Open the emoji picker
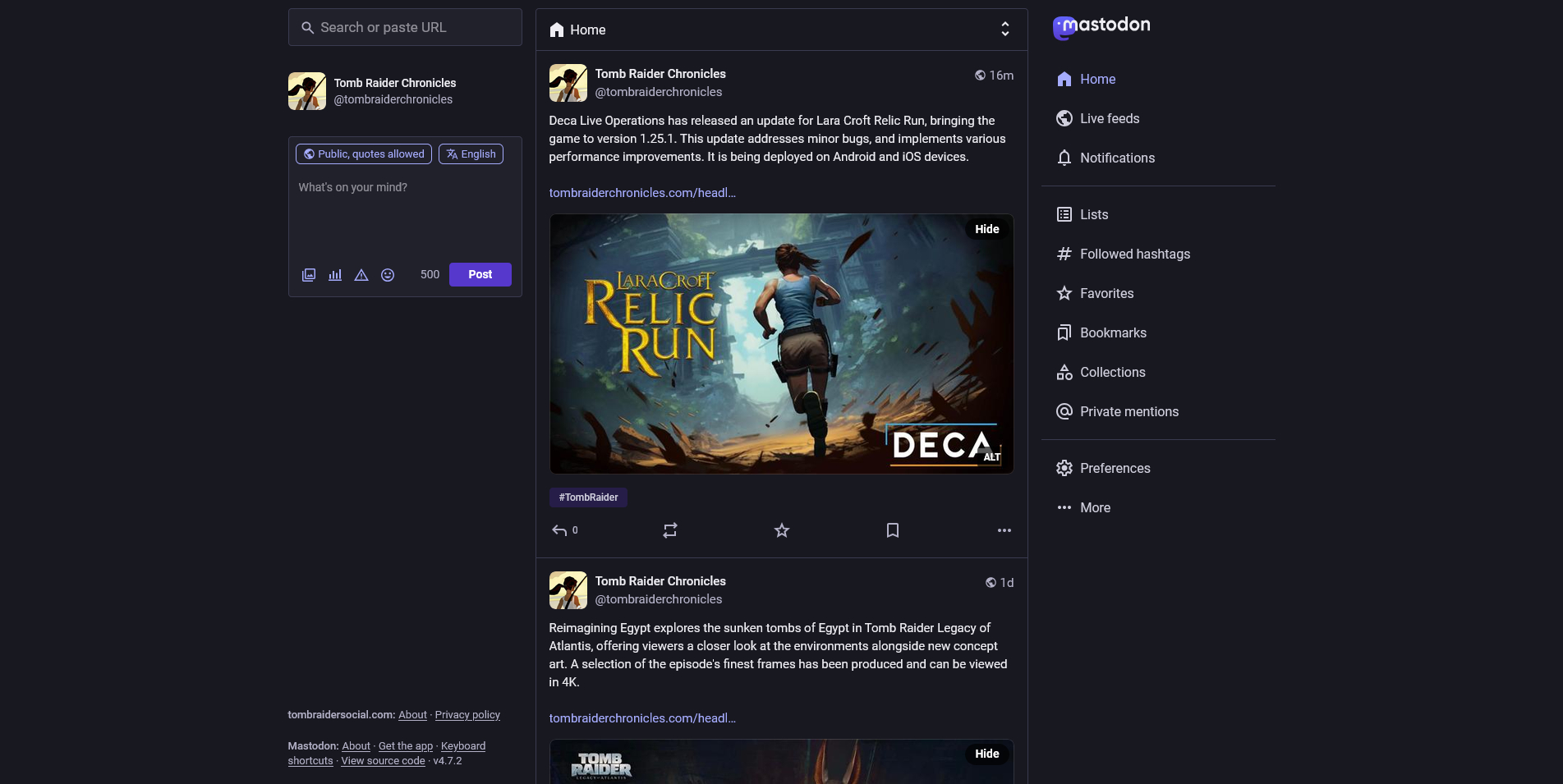 pos(388,275)
